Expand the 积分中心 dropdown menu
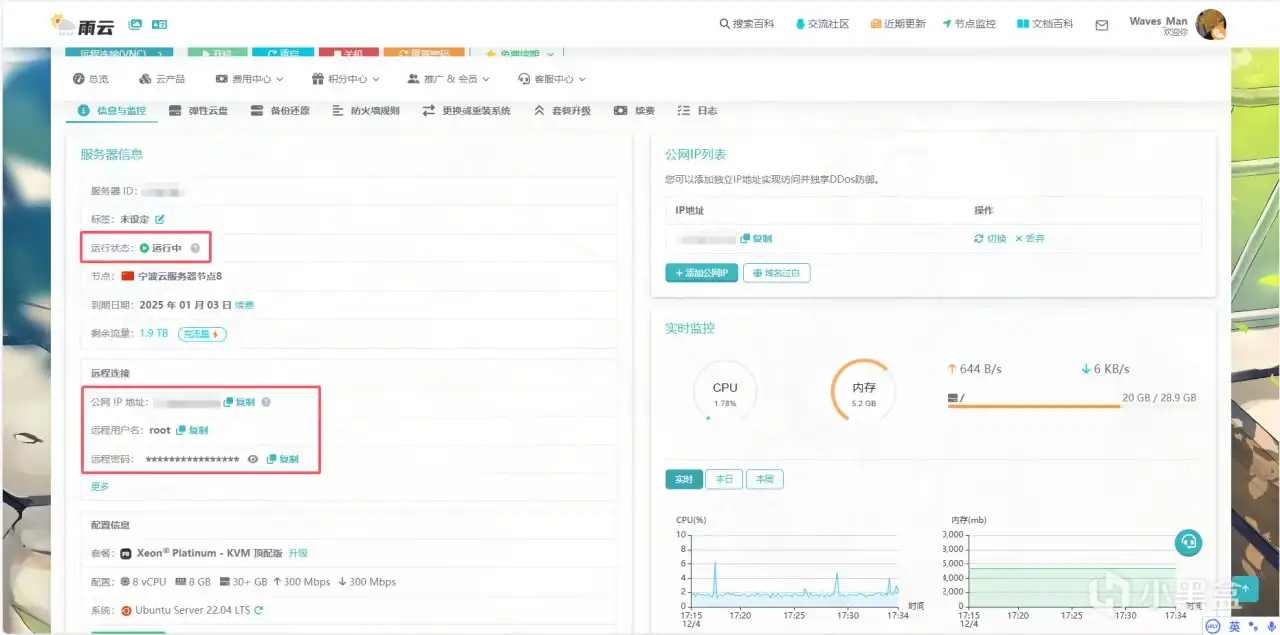 [346, 79]
